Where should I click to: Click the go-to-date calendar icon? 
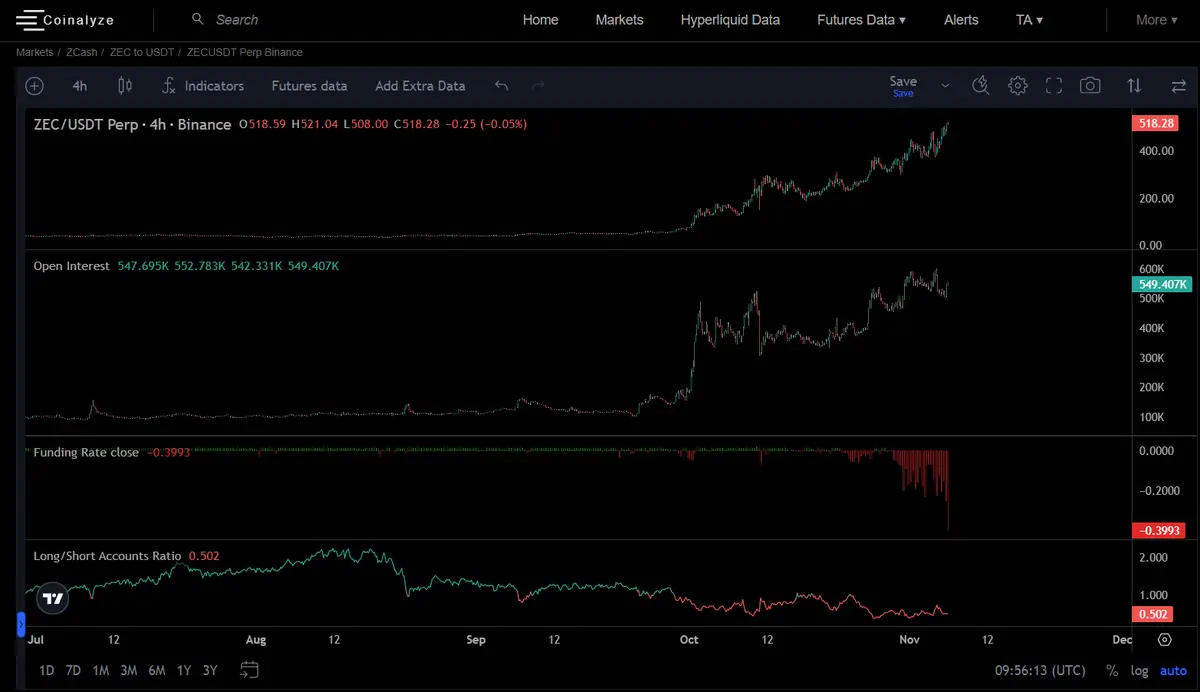(x=250, y=670)
